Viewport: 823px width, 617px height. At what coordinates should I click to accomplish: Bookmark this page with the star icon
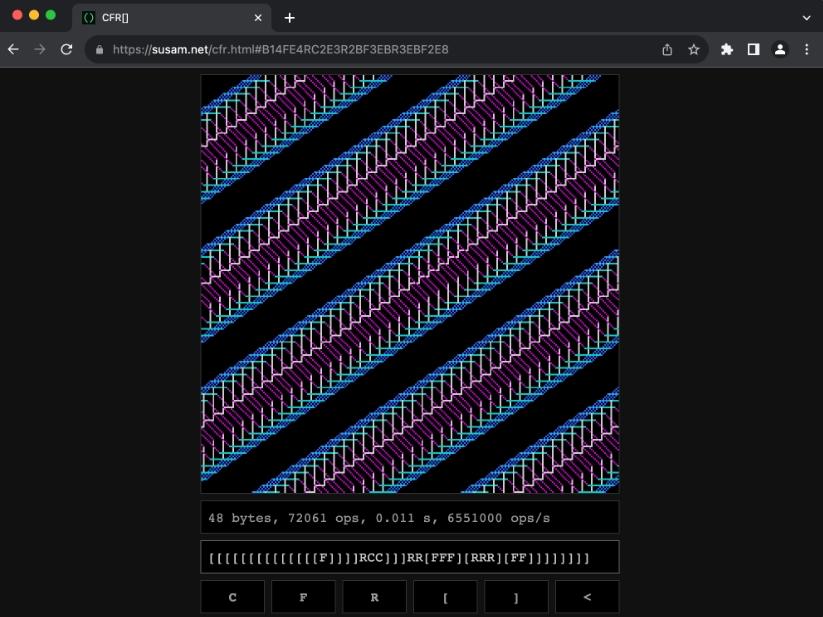(x=693, y=49)
